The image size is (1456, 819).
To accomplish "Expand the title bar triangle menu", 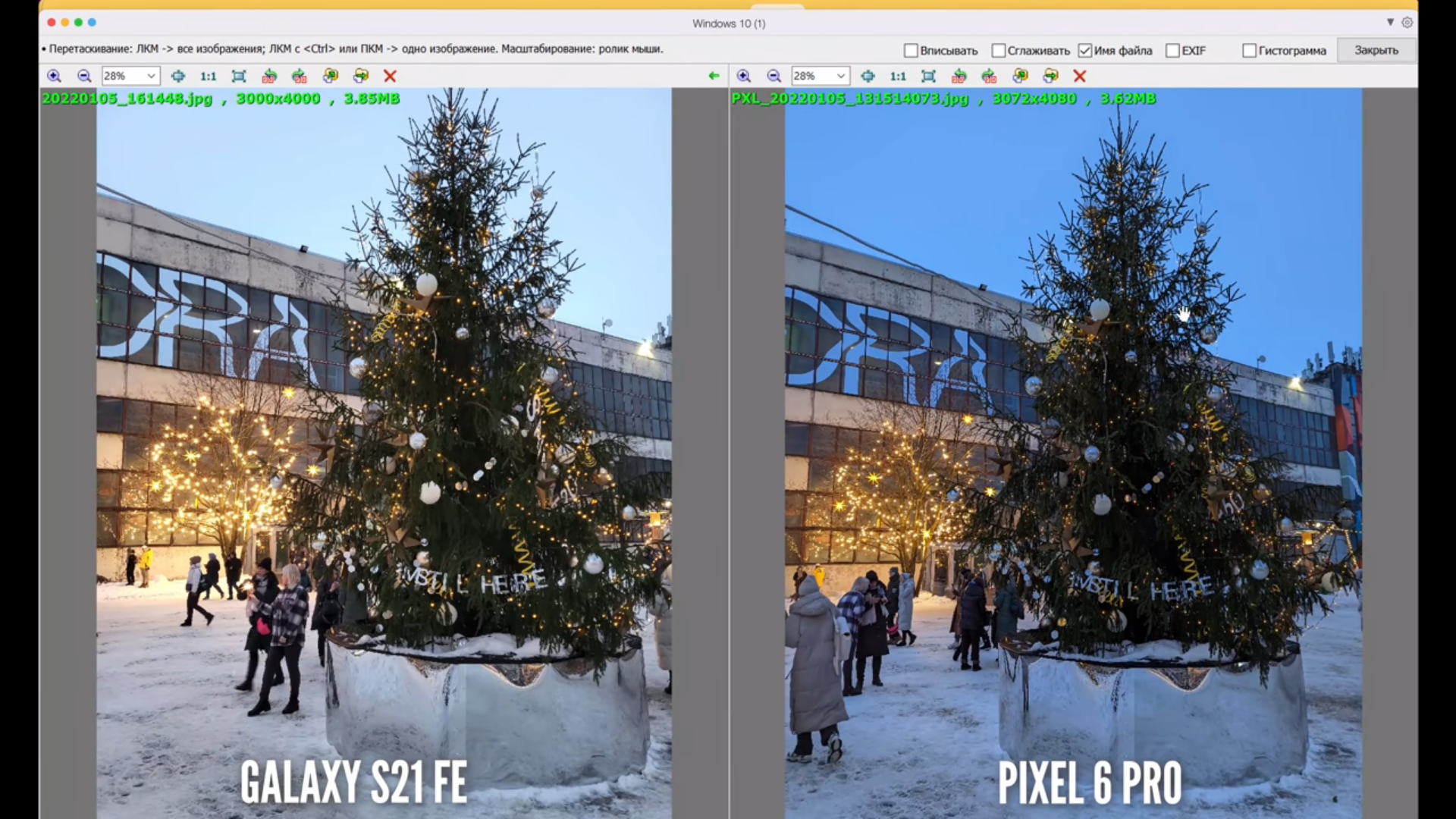I will [1390, 23].
